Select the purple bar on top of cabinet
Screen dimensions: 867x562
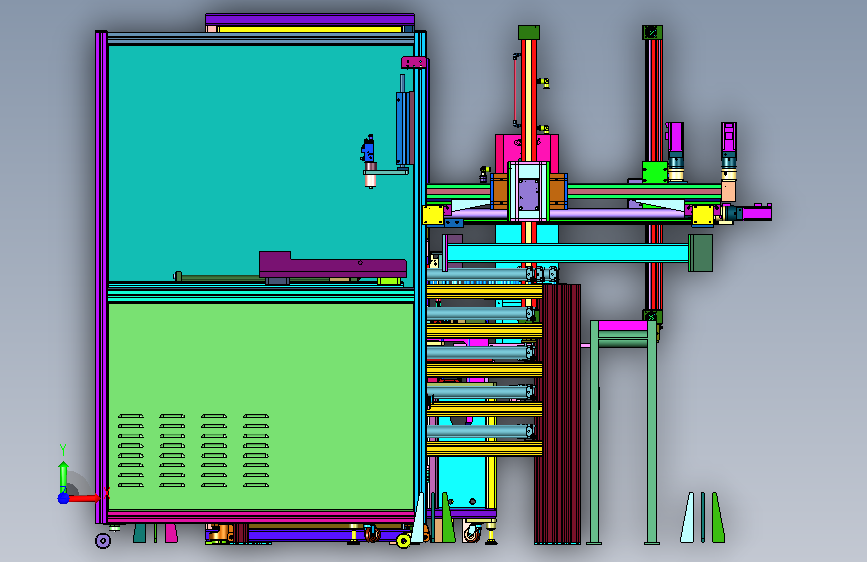310,19
